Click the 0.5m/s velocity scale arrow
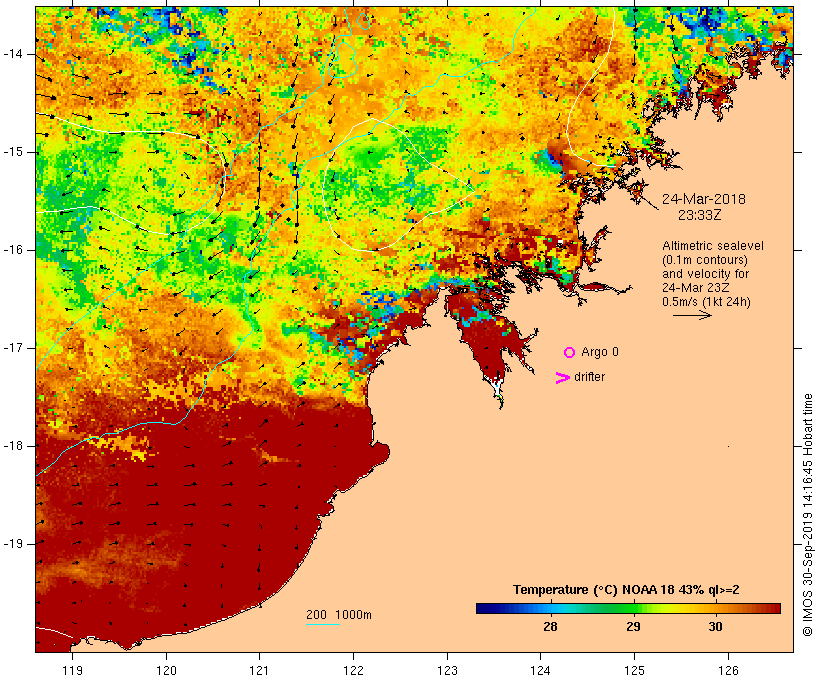820x680 pixels. pyautogui.click(x=692, y=315)
